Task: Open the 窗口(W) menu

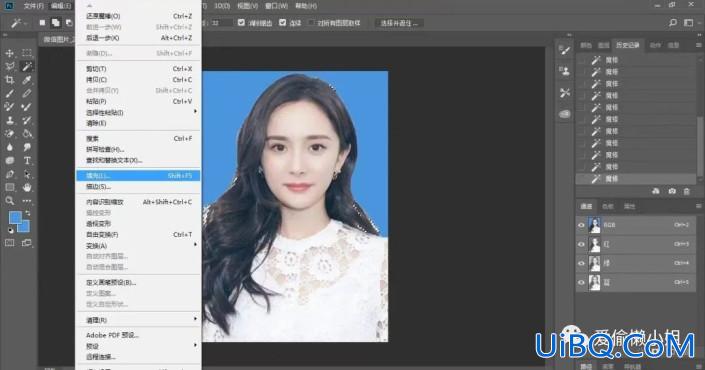Action: coord(276,6)
